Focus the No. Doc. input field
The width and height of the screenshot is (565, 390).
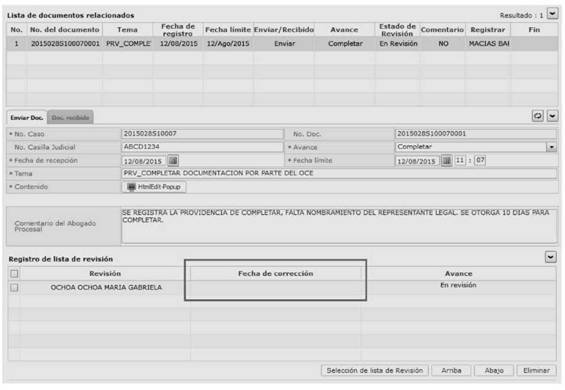(475, 134)
